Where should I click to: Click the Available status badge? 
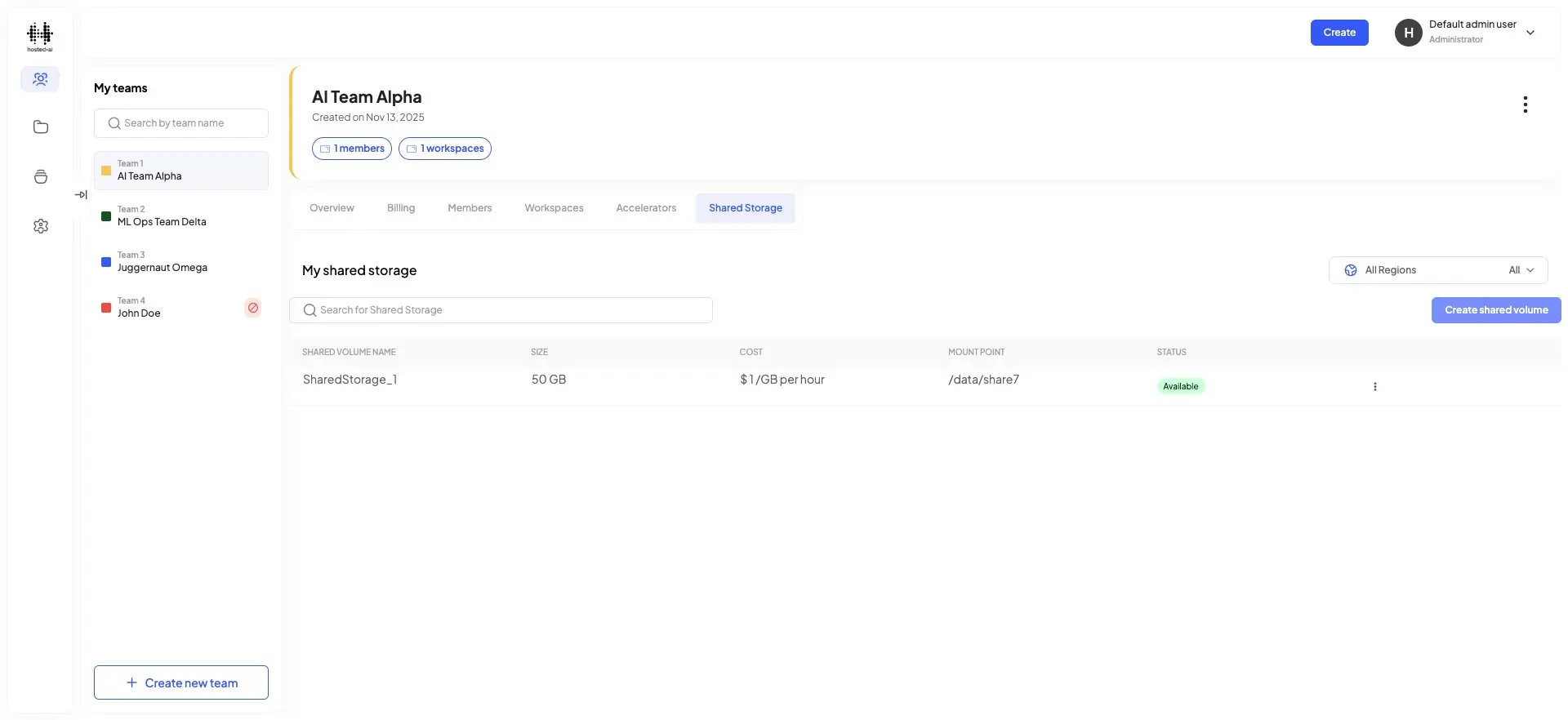(x=1181, y=386)
